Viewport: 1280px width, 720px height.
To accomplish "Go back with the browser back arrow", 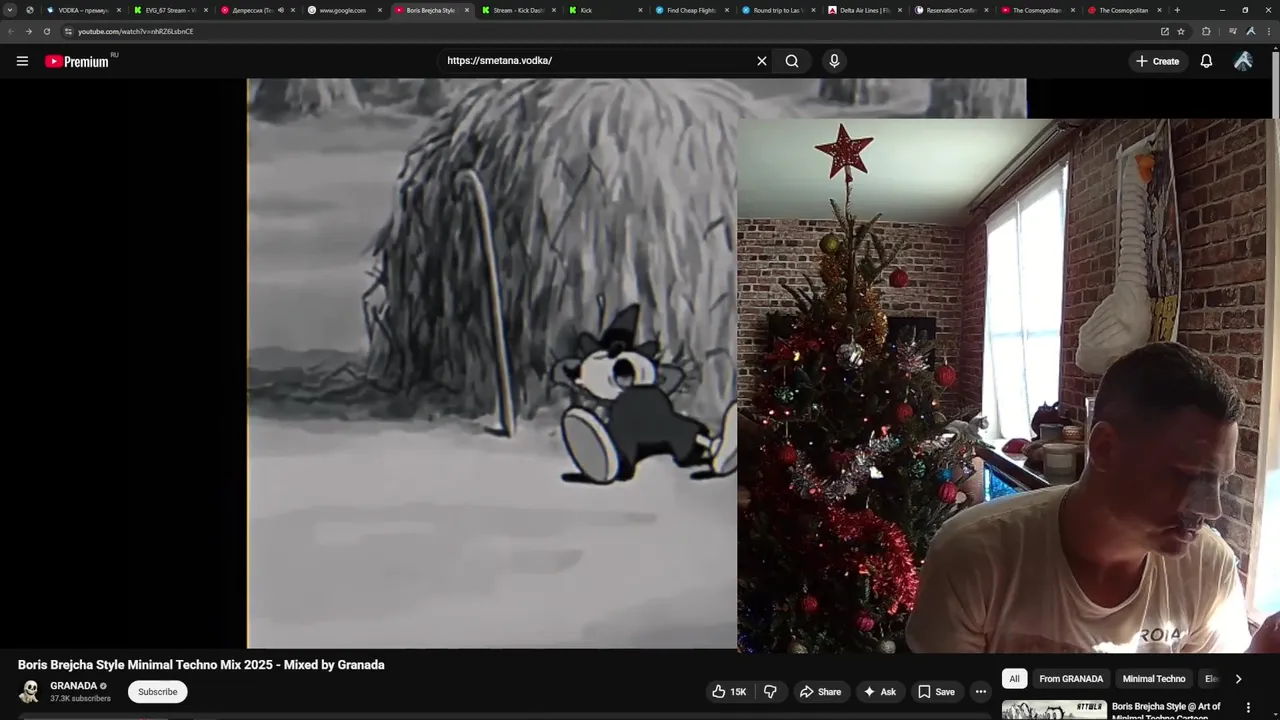I will coord(10,31).
